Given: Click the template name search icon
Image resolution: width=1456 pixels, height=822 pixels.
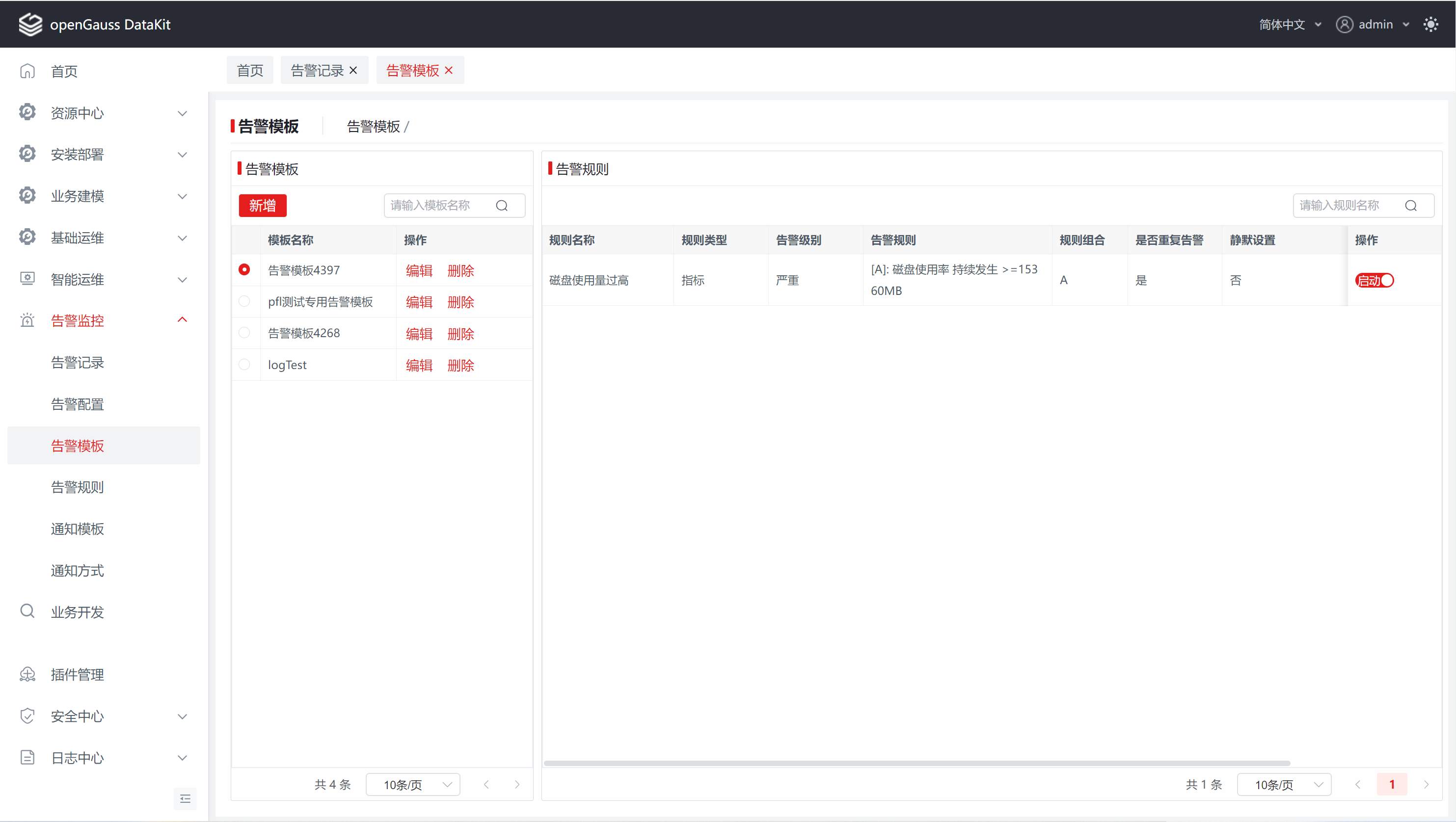Looking at the screenshot, I should coord(502,206).
